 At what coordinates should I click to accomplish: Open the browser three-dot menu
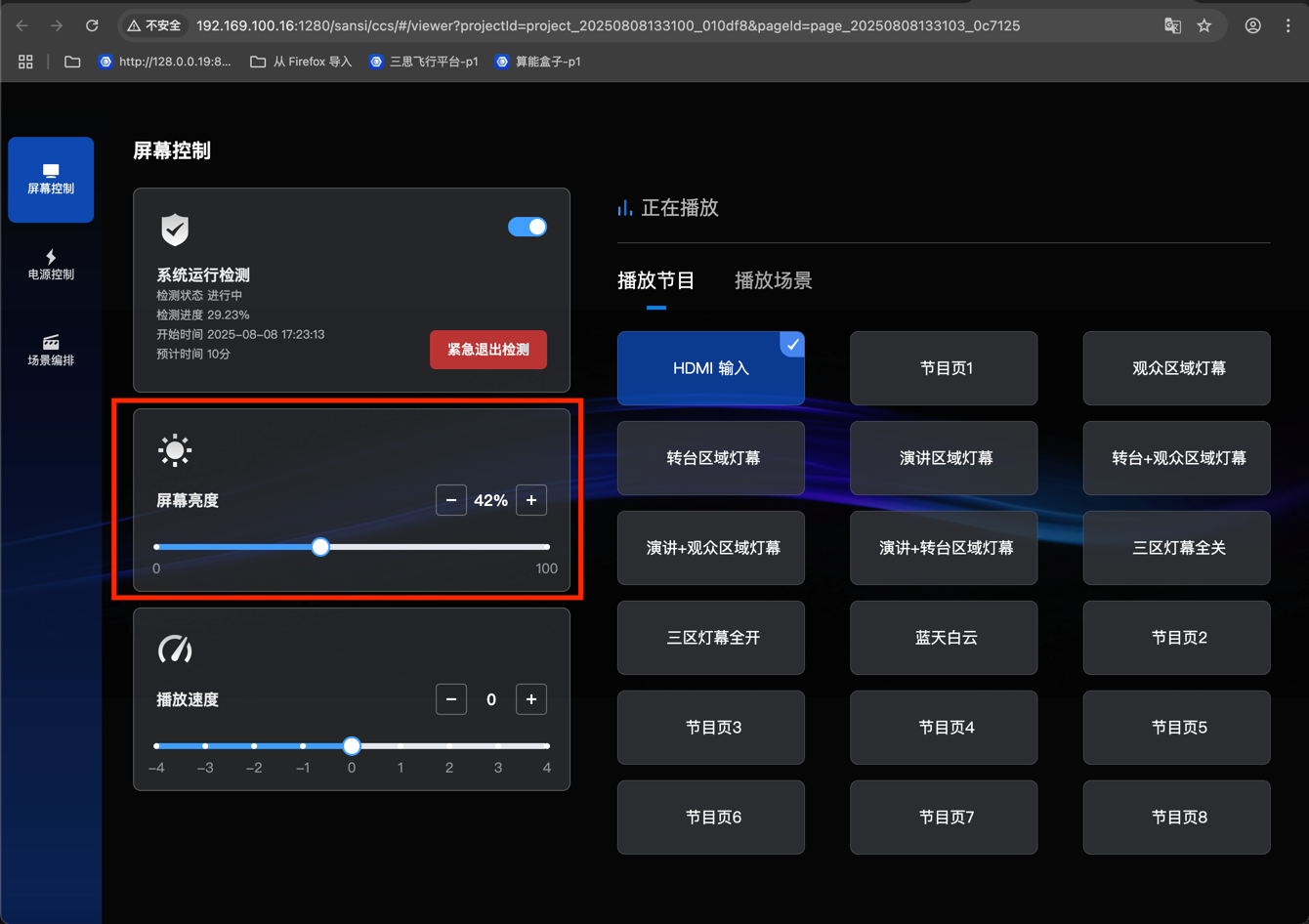pyautogui.click(x=1288, y=25)
